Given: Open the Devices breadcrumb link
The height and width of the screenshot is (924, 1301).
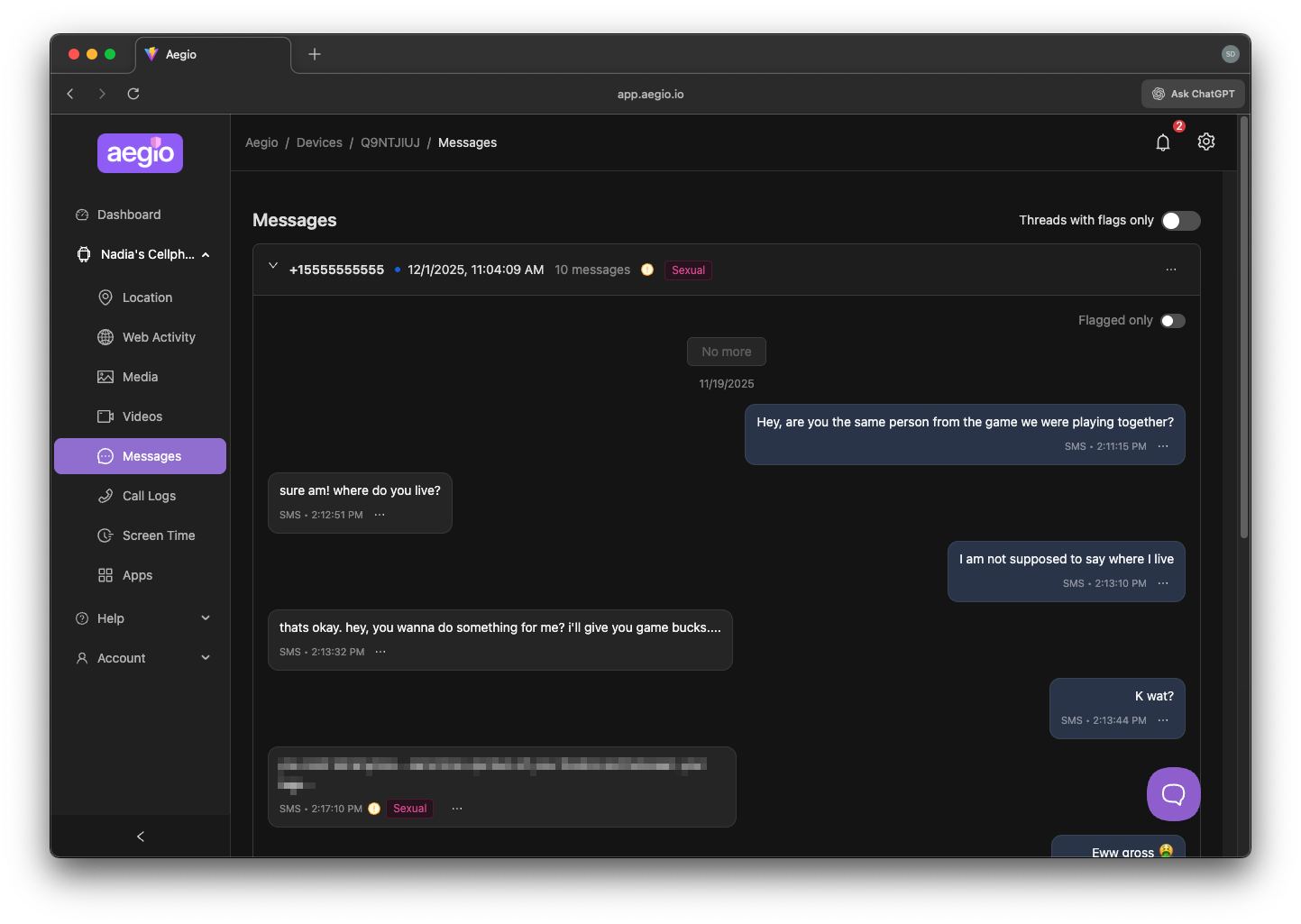Looking at the screenshot, I should pyautogui.click(x=319, y=142).
